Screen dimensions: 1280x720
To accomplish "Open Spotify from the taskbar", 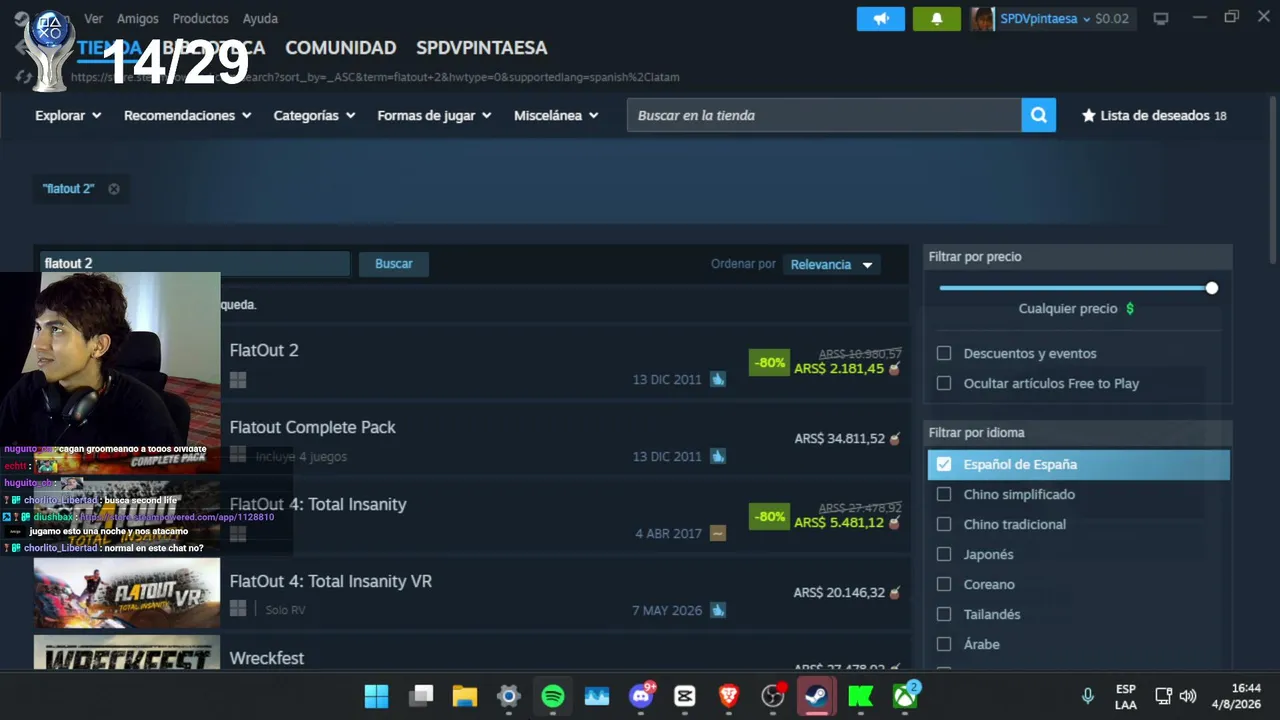I will (553, 696).
